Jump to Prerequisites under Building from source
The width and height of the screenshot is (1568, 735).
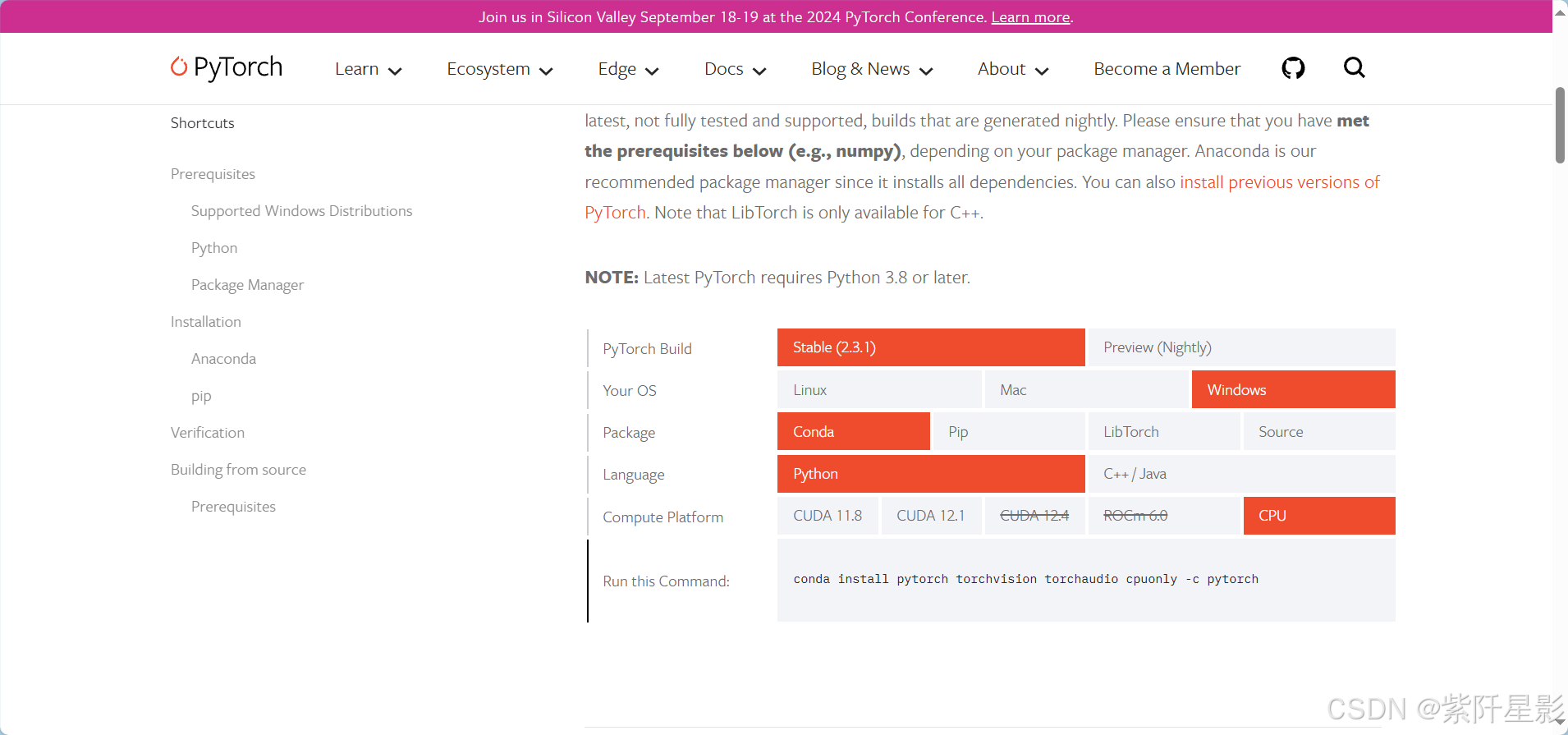[x=233, y=507]
